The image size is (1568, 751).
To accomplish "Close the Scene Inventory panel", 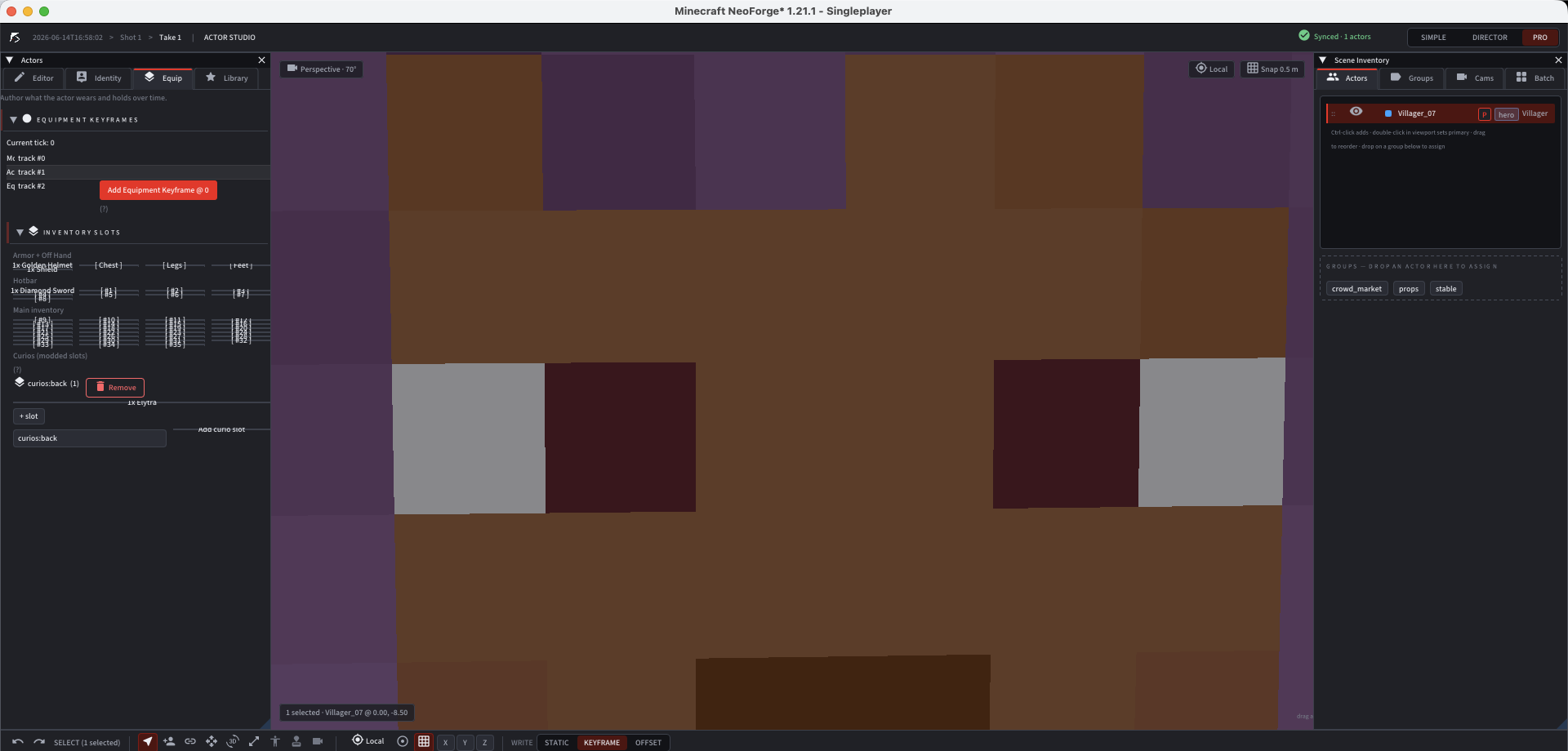I will coord(1558,60).
